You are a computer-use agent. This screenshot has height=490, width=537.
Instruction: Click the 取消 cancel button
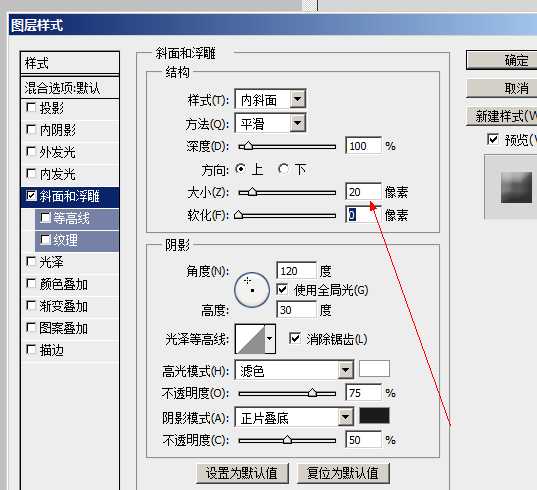tap(502, 88)
